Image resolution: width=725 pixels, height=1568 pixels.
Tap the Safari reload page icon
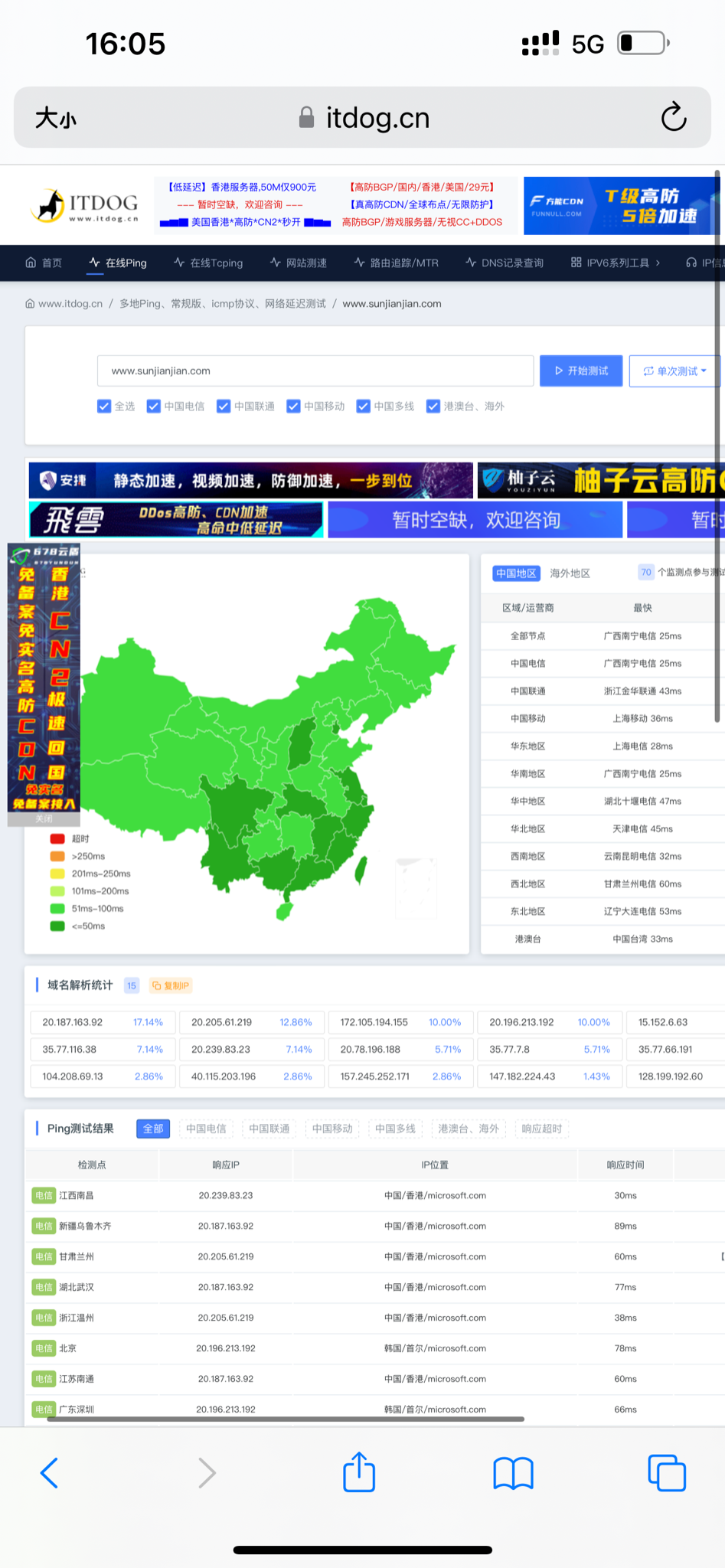click(x=673, y=117)
